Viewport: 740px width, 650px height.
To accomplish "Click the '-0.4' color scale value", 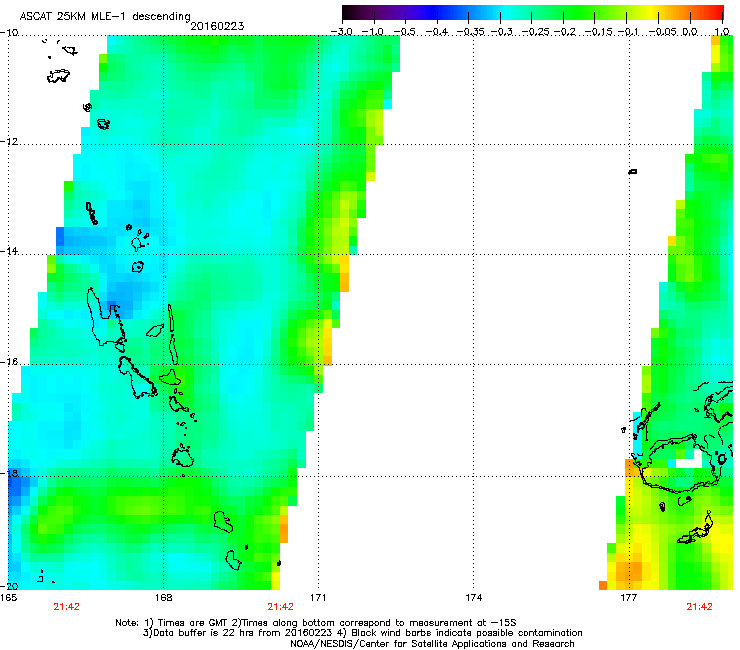I will point(437,32).
